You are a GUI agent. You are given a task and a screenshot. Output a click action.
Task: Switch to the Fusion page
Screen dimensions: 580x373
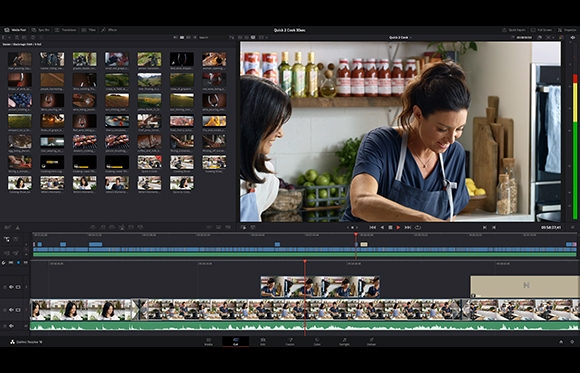[x=290, y=342]
